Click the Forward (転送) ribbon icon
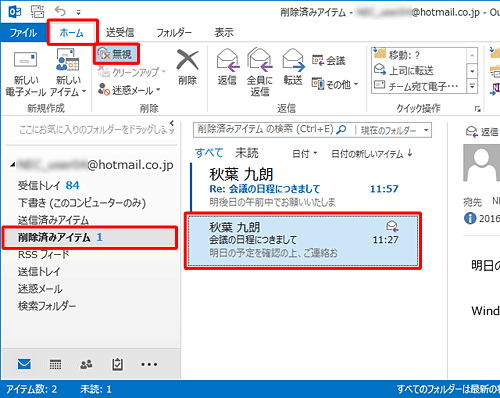 [x=293, y=68]
